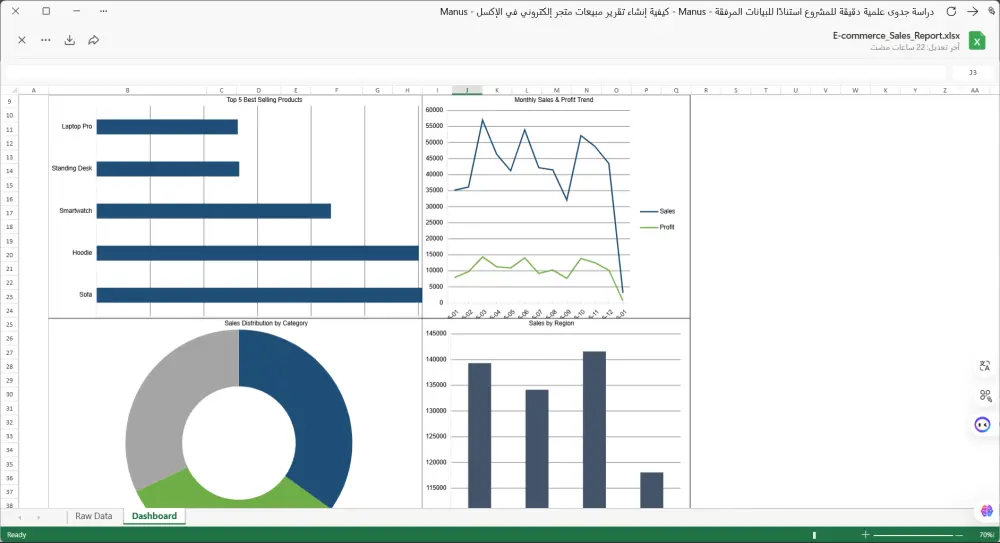Click the colorful brain icon at bottom right
Viewport: 1000px width, 543px height.
987,510
